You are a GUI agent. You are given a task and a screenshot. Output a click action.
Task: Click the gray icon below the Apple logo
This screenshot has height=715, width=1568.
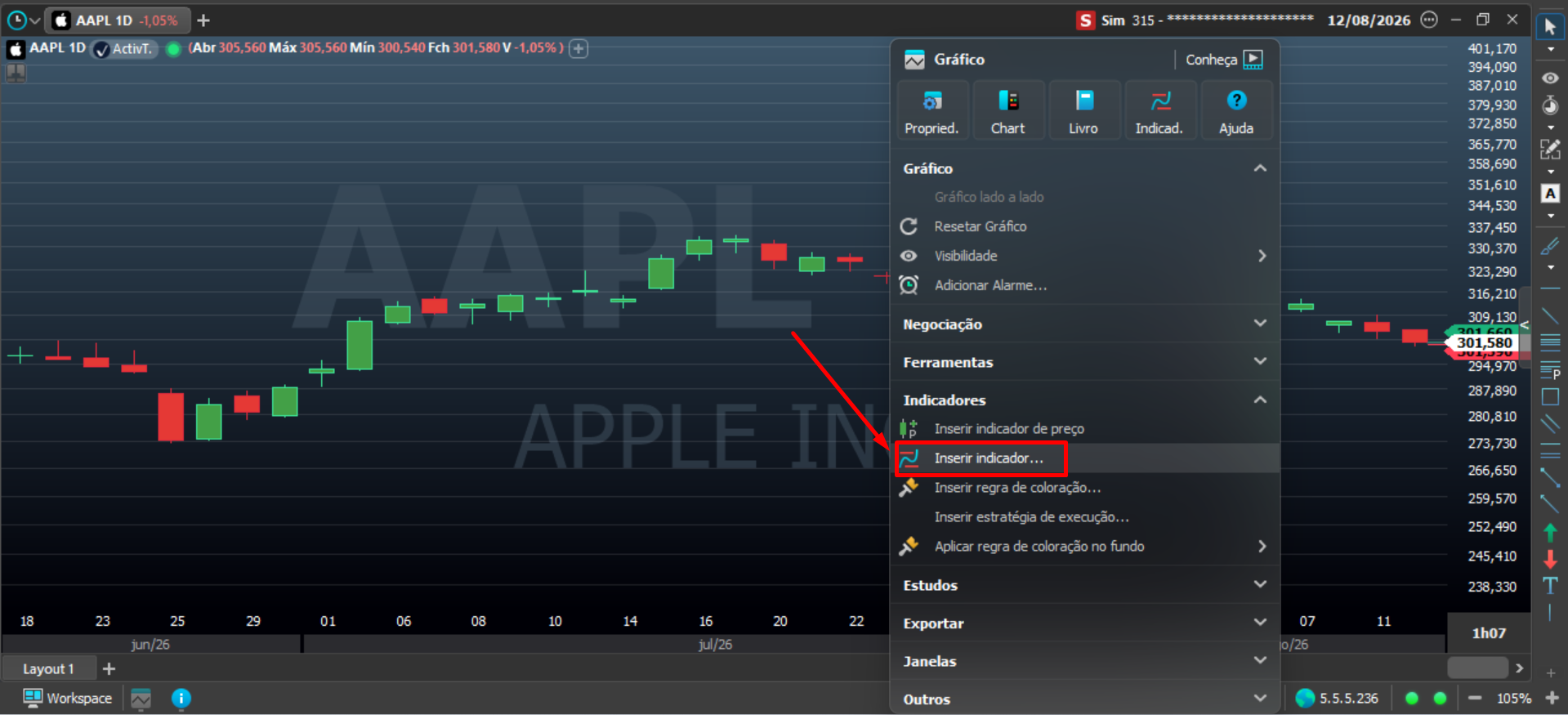pos(16,73)
